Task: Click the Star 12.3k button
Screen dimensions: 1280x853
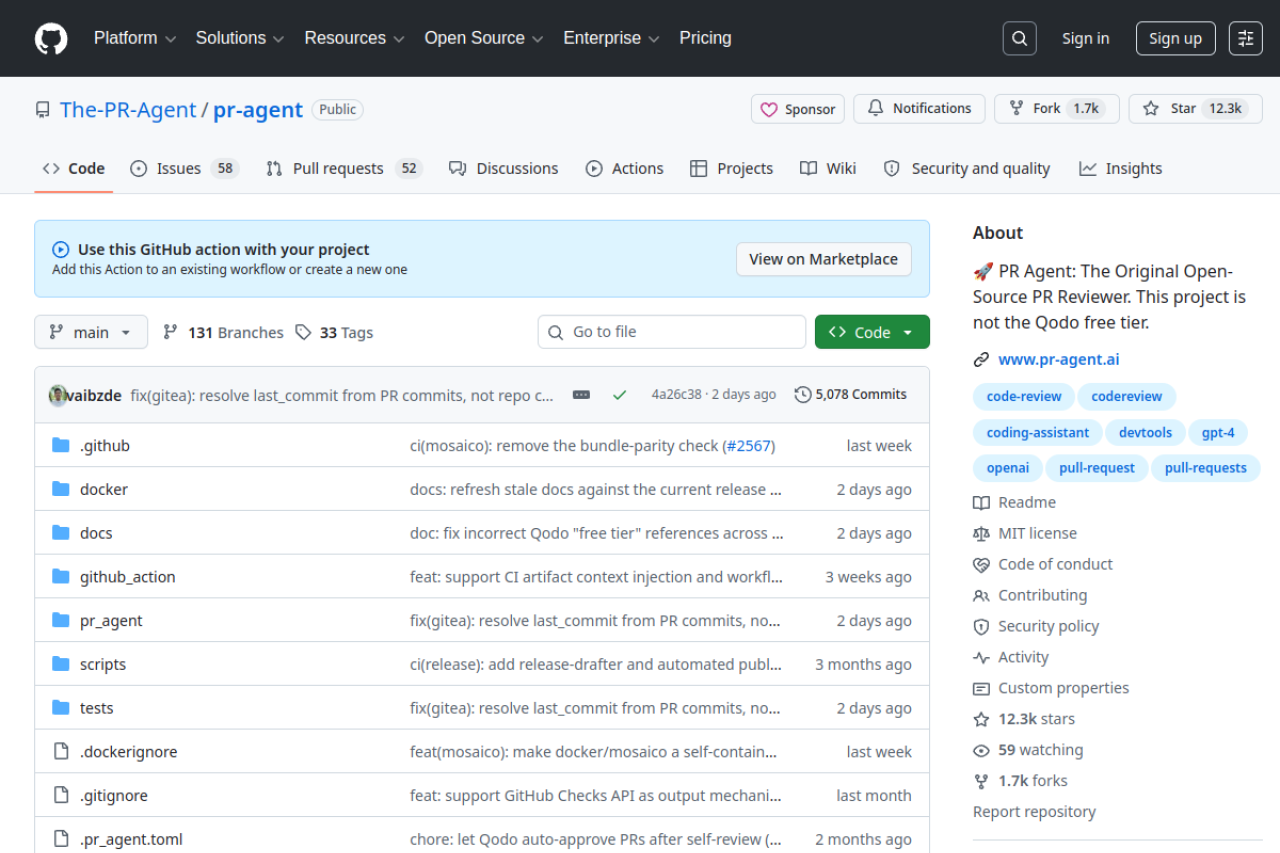Action: click(x=1195, y=109)
